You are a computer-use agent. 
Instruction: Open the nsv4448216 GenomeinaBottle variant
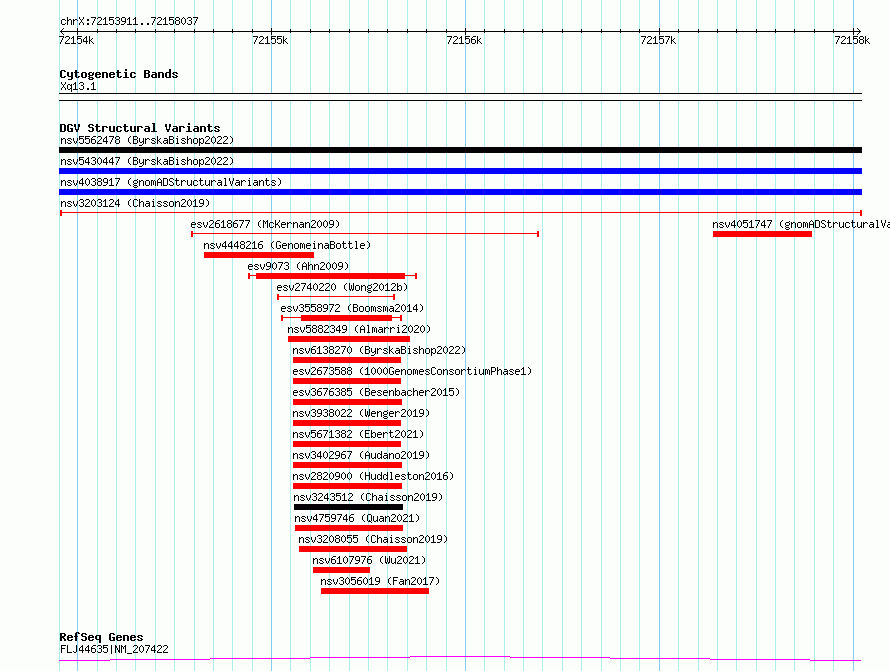(259, 255)
